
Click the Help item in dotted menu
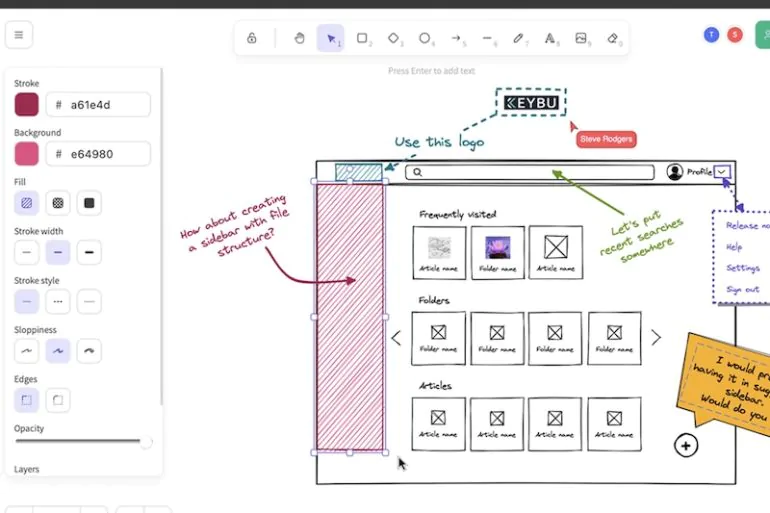click(734, 247)
